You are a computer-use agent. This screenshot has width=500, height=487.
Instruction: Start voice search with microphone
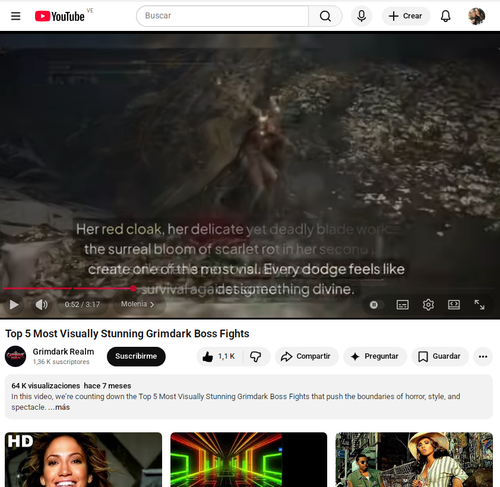pyautogui.click(x=361, y=16)
